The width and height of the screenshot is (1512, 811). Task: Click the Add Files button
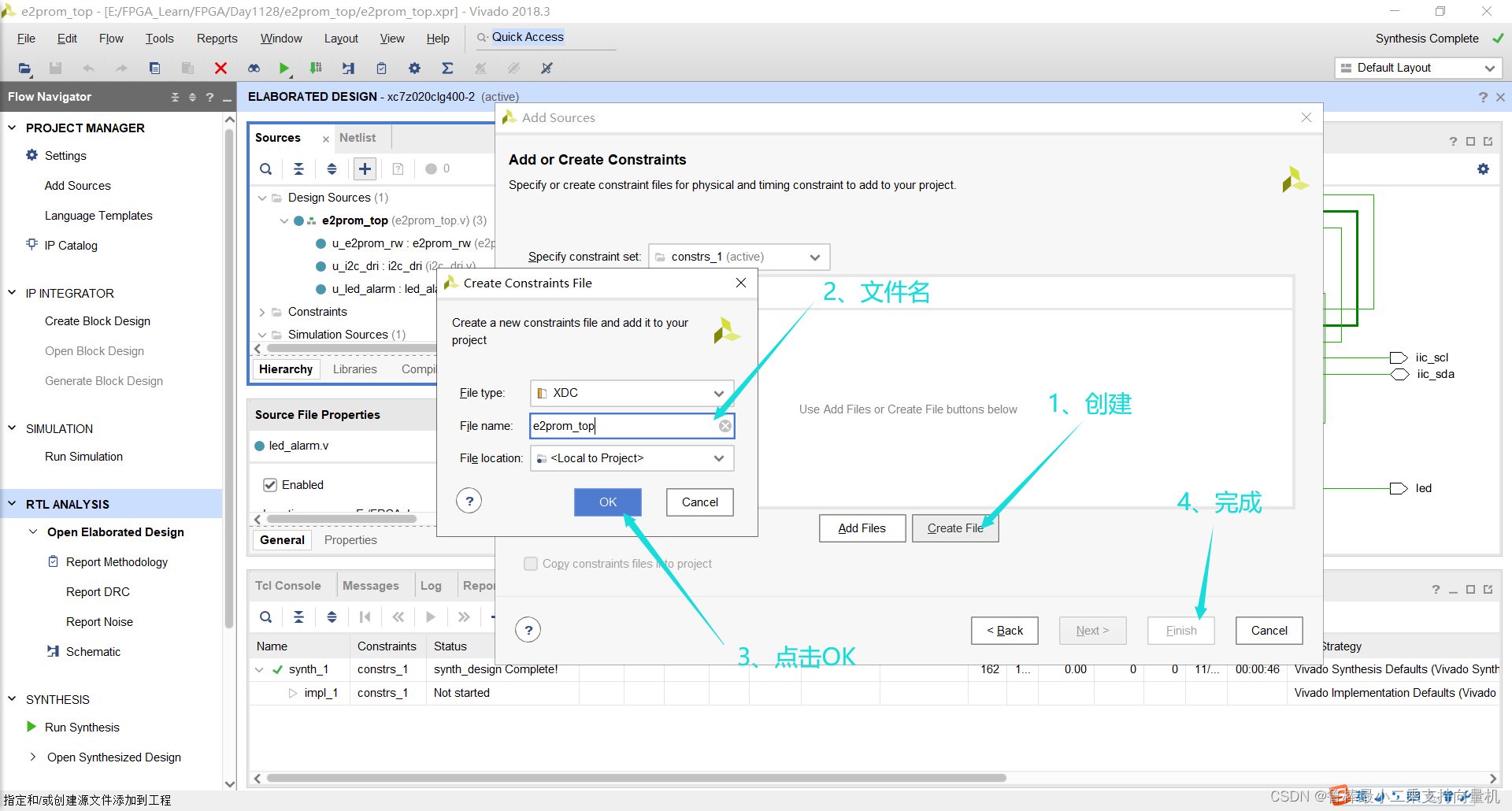[x=862, y=528]
